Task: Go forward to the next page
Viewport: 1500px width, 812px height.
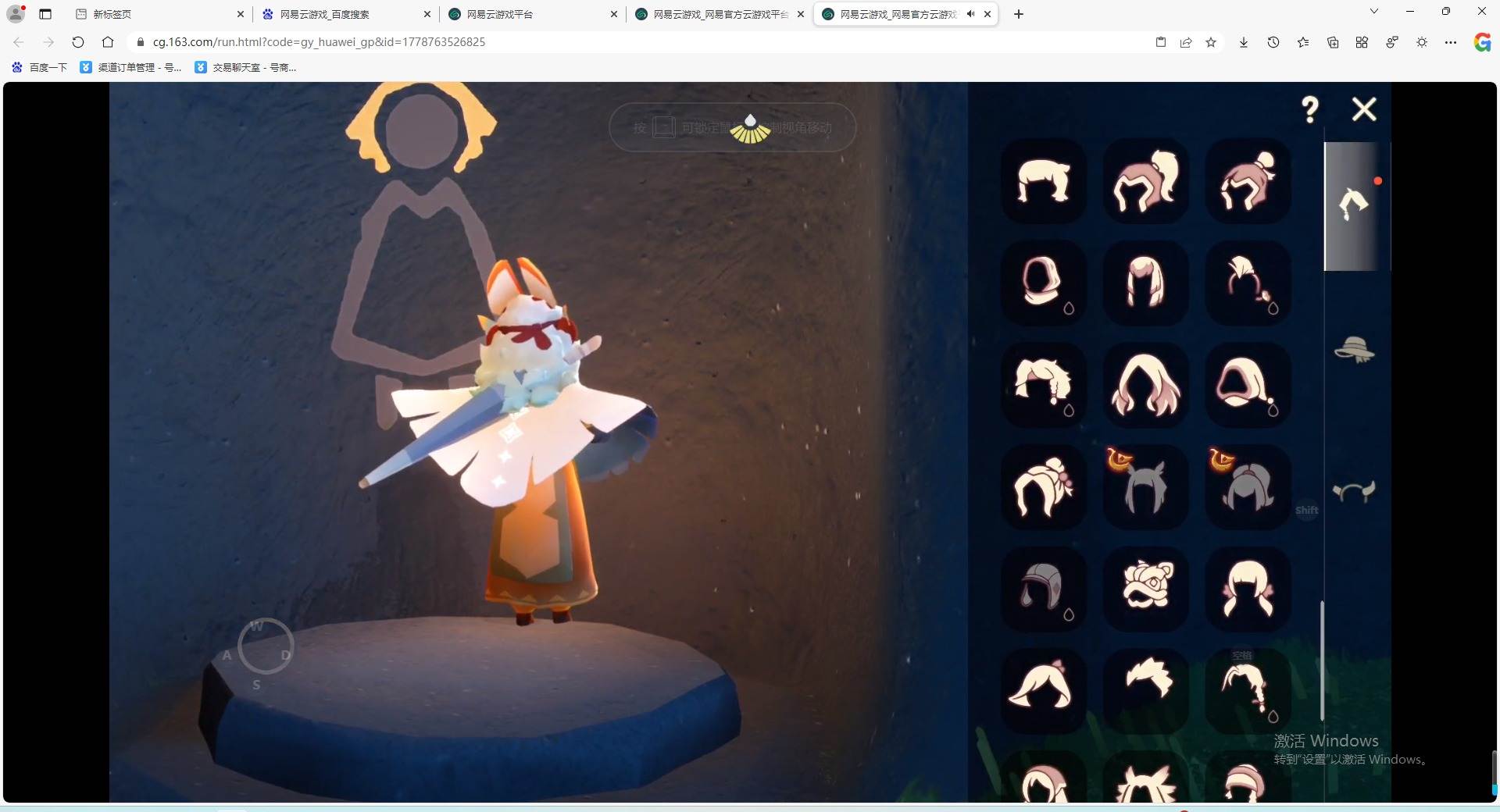Action: tap(48, 42)
